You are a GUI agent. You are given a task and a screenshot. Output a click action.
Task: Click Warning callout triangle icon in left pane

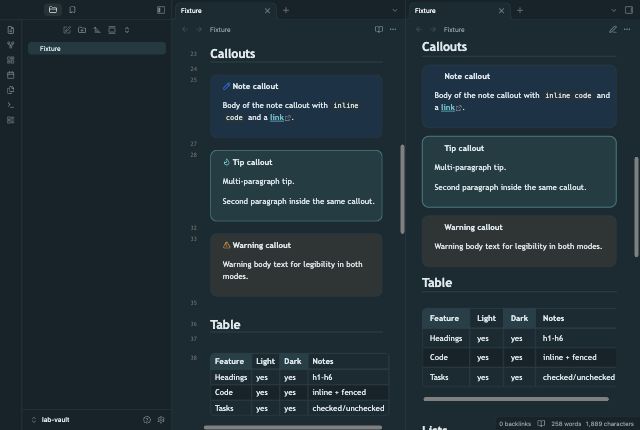(227, 245)
